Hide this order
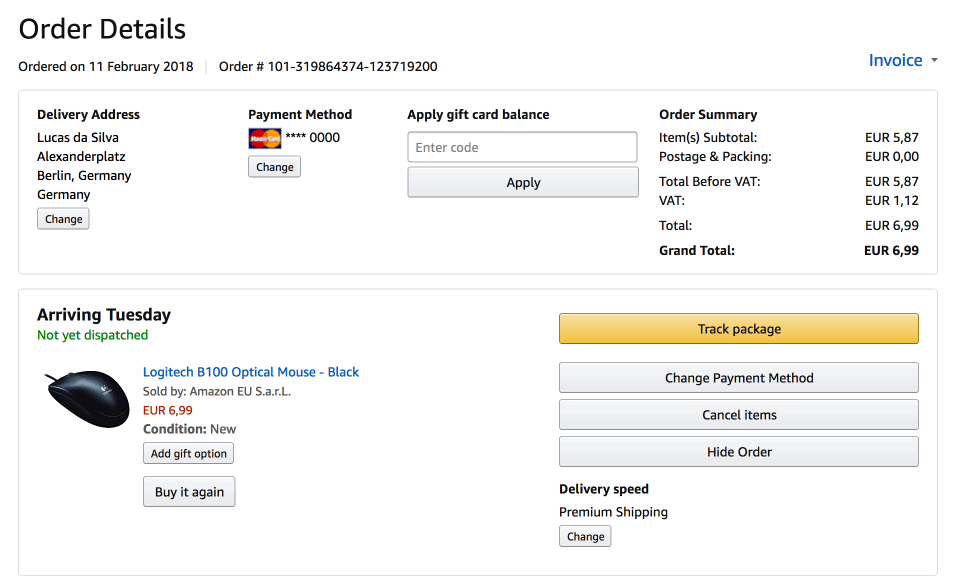959x588 pixels. coord(739,452)
